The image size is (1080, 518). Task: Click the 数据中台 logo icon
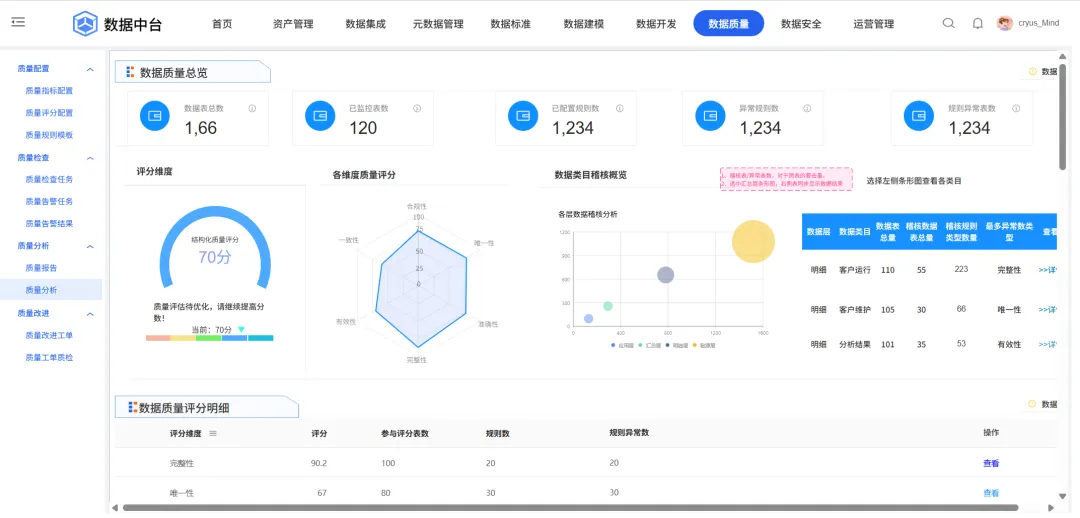85,23
